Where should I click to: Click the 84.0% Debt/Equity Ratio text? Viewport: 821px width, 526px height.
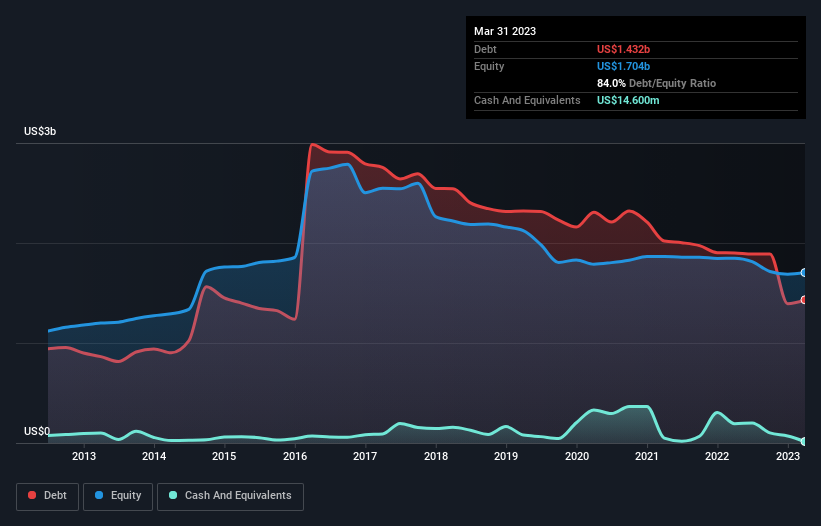[656, 83]
